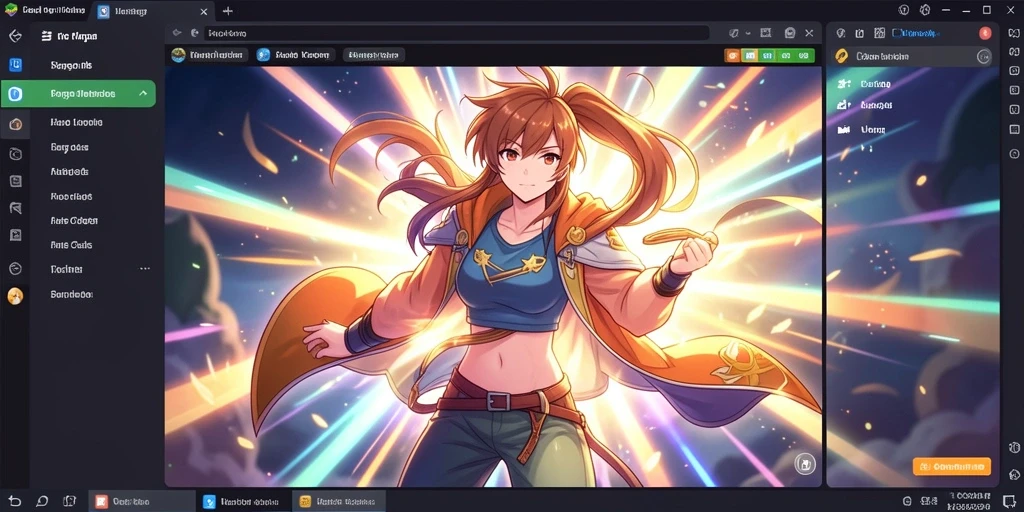Collapse the green highlighted sidebar section
1024x512 pixels.
point(143,93)
